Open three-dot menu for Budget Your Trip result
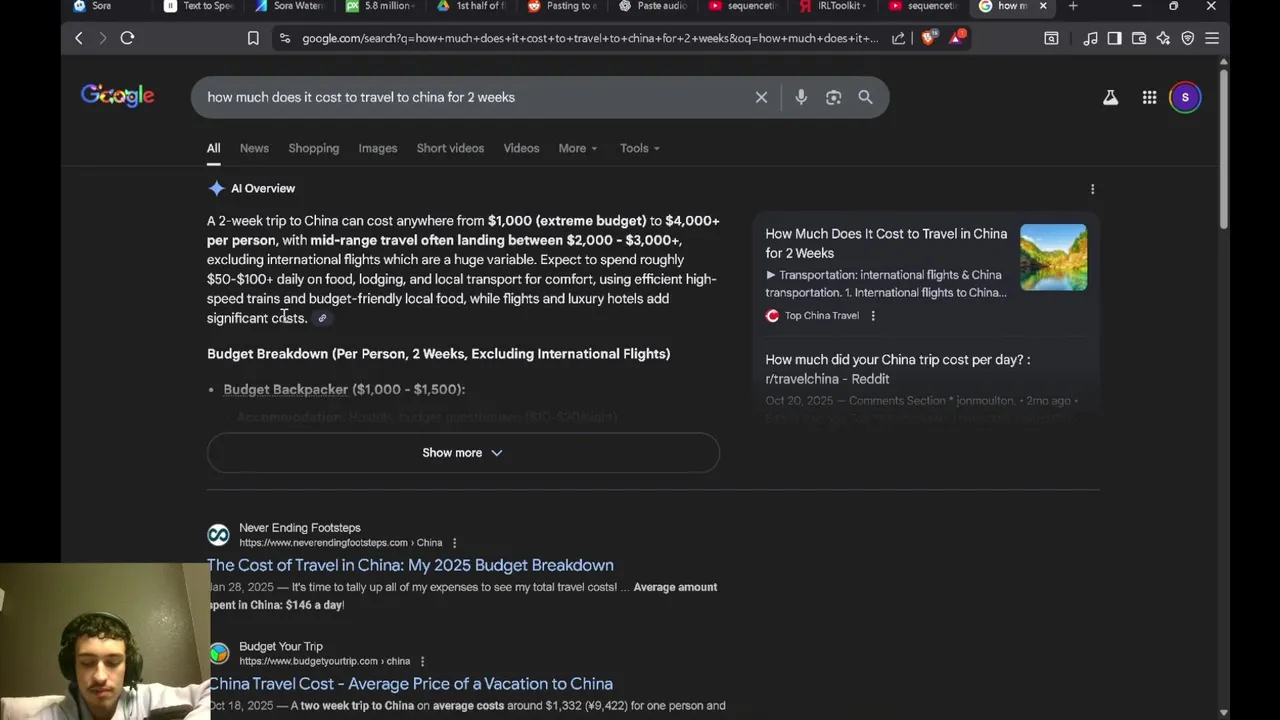Image resolution: width=1280 pixels, height=720 pixels. pos(422,661)
